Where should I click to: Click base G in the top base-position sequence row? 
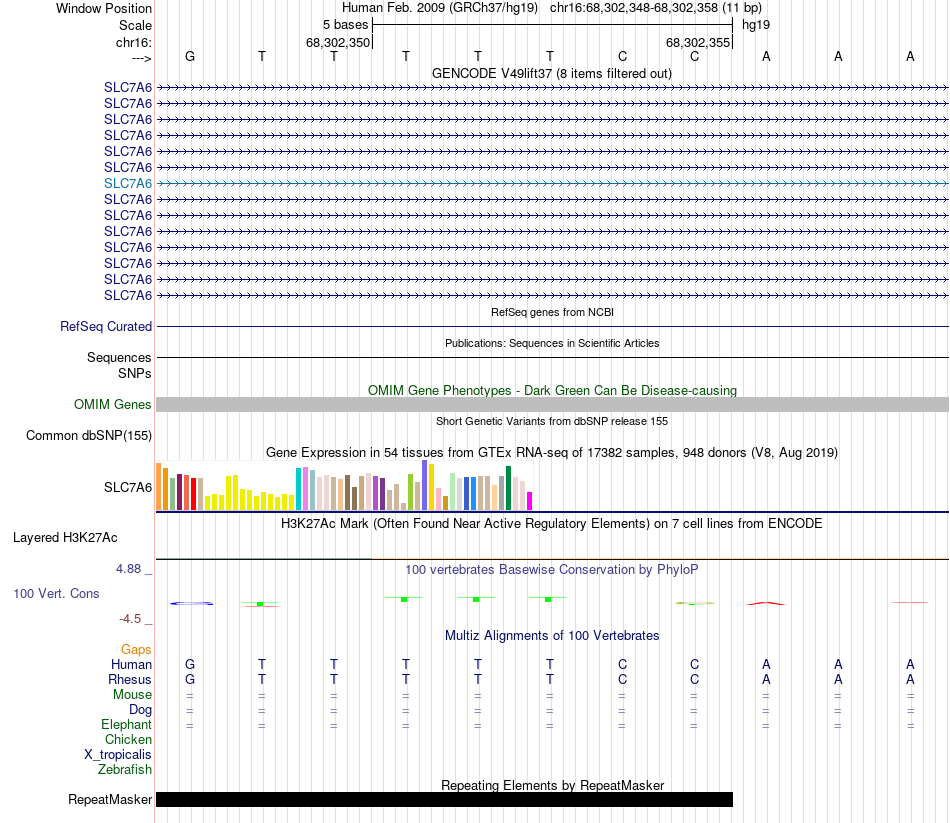pos(190,56)
